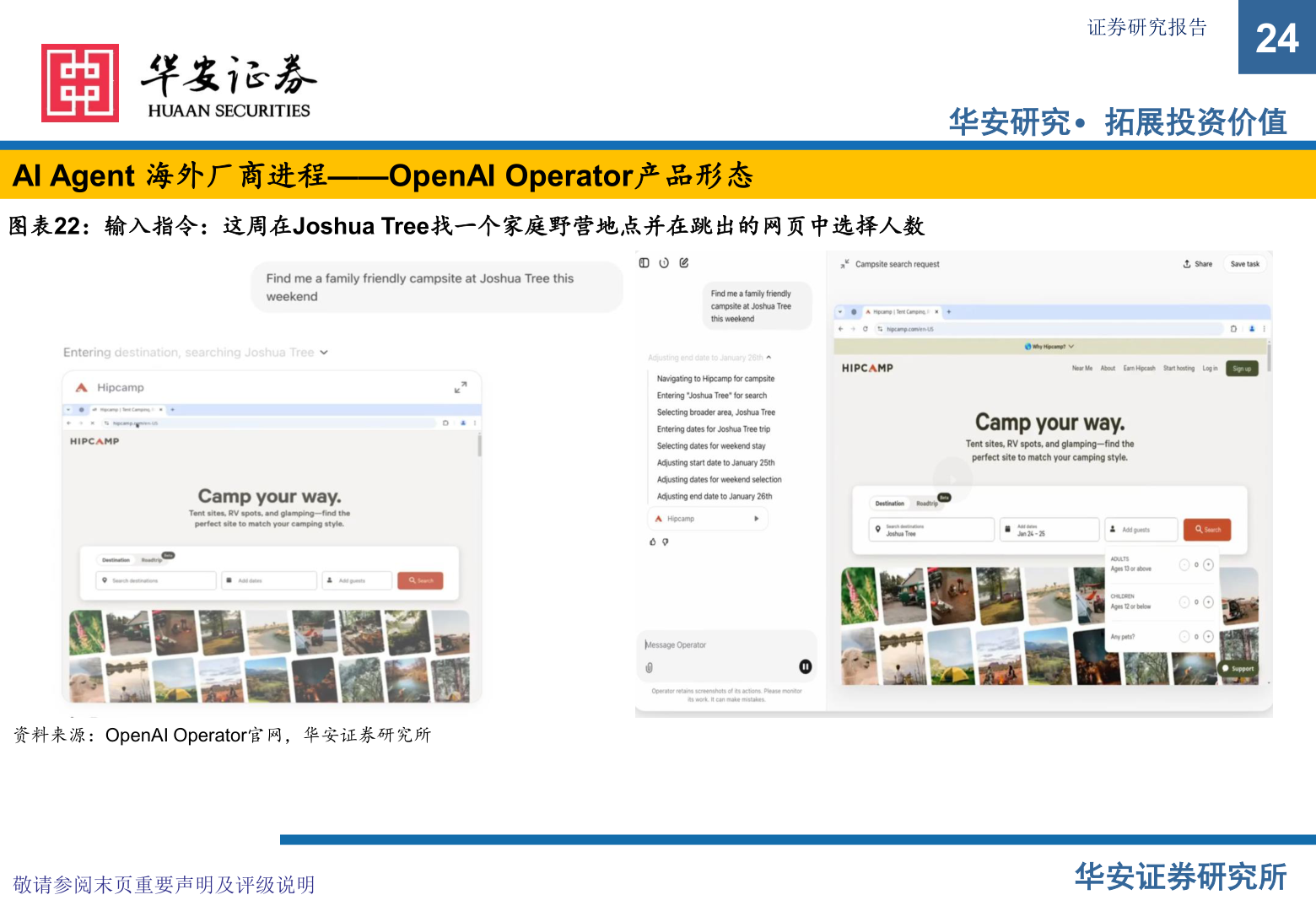Increase Adults count with plus button
This screenshot has width=1316, height=911.
pos(1208,564)
